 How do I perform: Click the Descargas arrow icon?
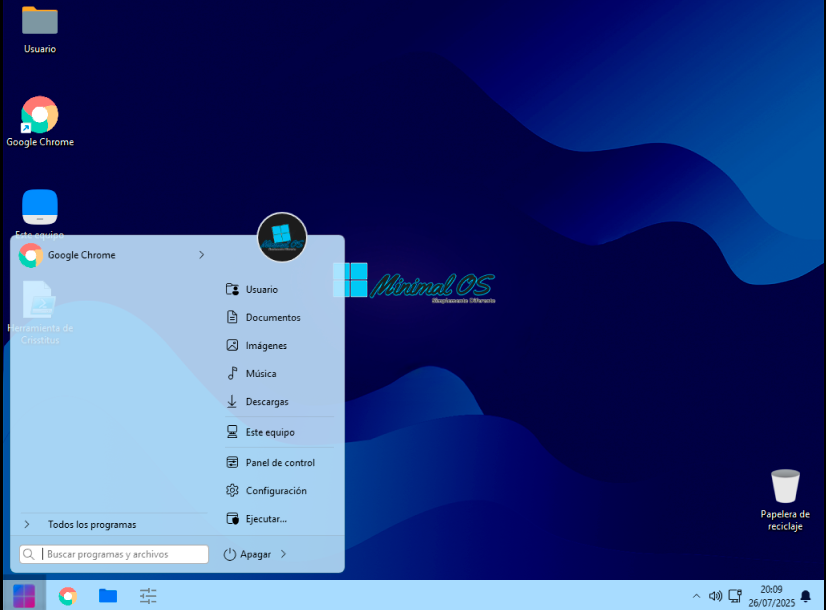232,401
